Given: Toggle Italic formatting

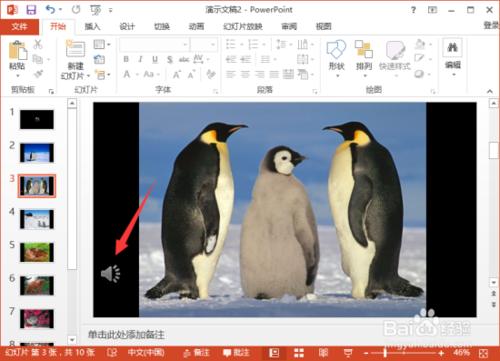Looking at the screenshot, I should click(x=140, y=59).
